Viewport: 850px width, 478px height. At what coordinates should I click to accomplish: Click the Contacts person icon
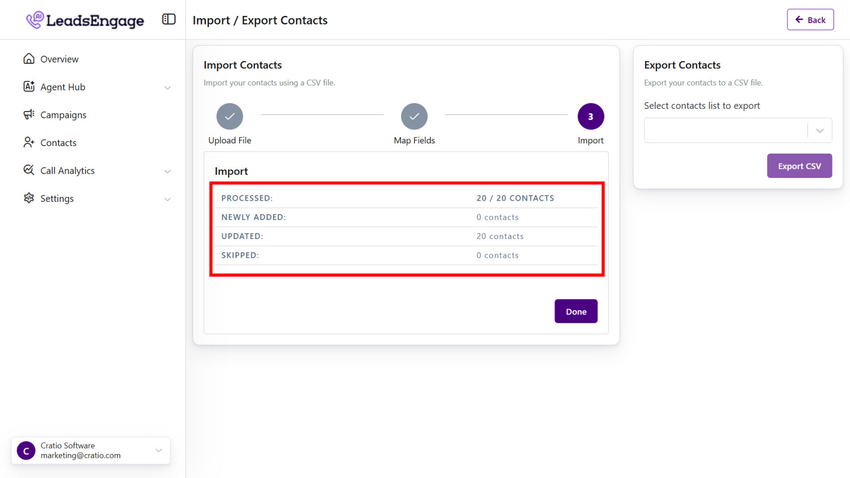pyautogui.click(x=29, y=143)
